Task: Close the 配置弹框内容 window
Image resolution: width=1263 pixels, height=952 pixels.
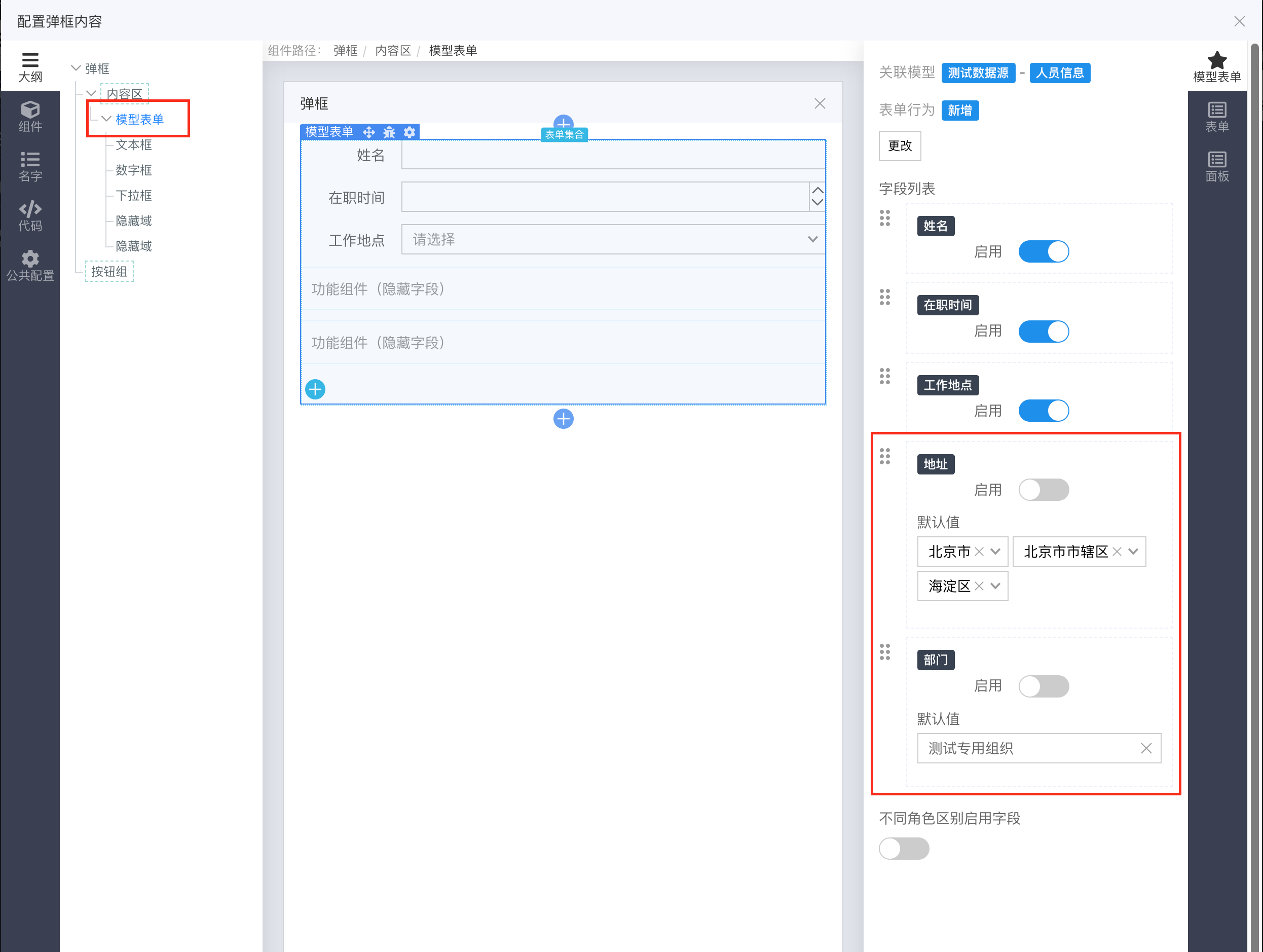Action: 1240,21
